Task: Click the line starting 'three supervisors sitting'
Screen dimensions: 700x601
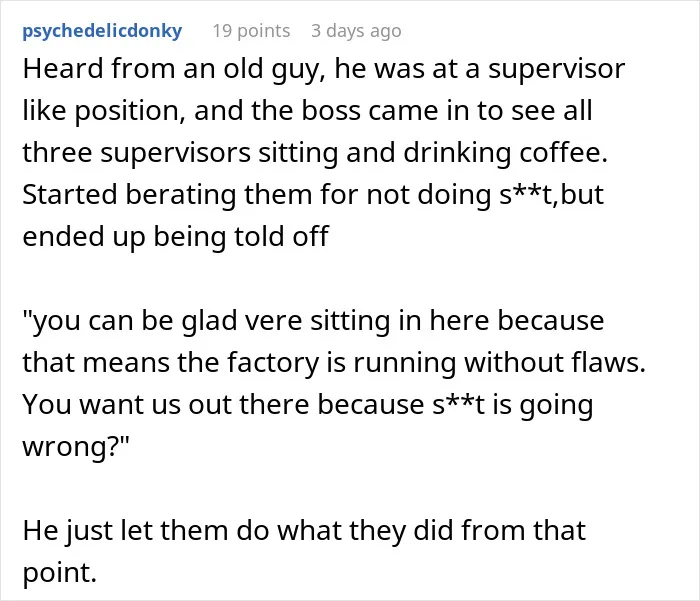Action: click(x=315, y=153)
